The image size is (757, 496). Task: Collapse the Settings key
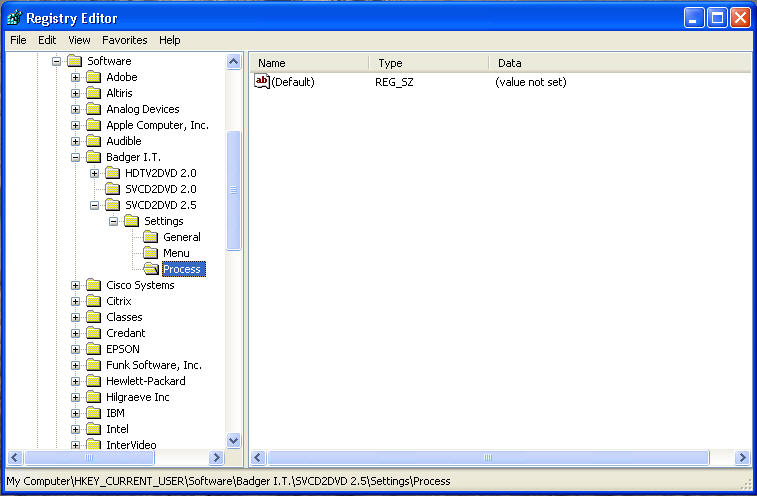[x=113, y=221]
